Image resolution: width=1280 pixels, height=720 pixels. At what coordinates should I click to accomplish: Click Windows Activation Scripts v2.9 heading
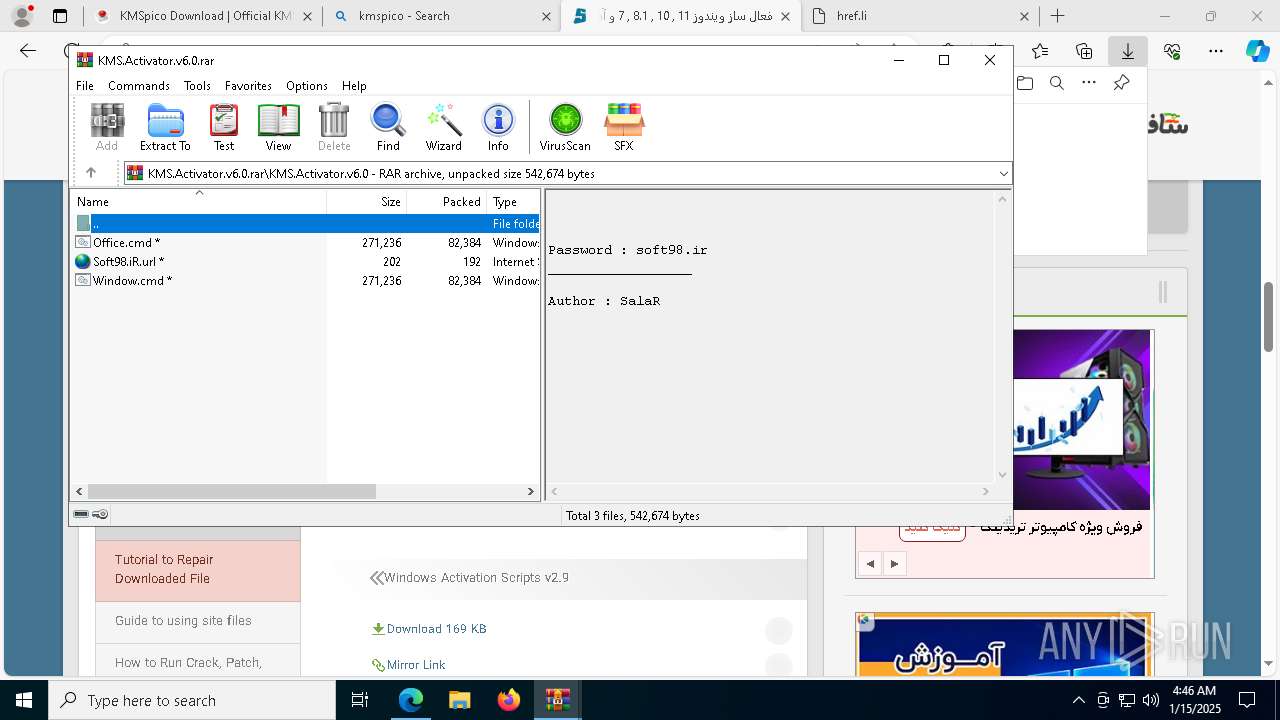pos(476,578)
